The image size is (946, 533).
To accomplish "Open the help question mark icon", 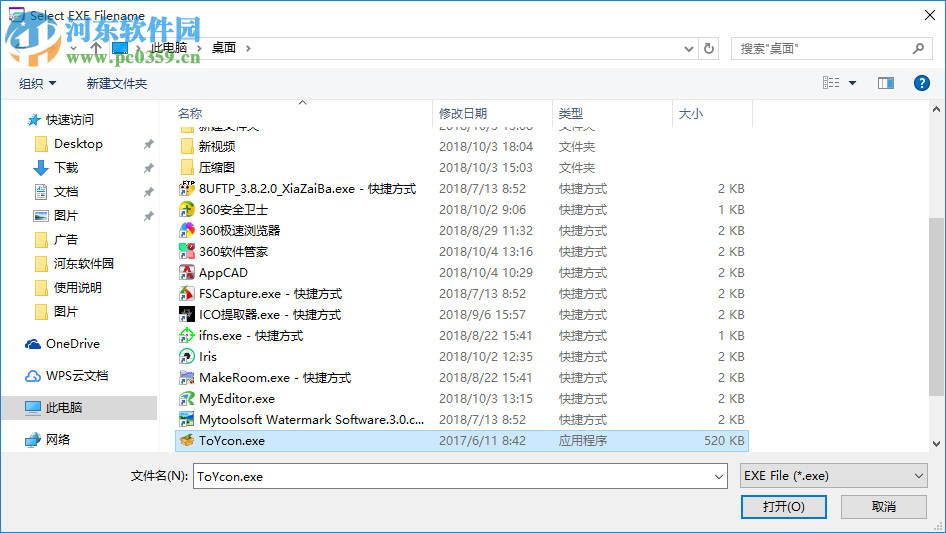I will (x=921, y=83).
